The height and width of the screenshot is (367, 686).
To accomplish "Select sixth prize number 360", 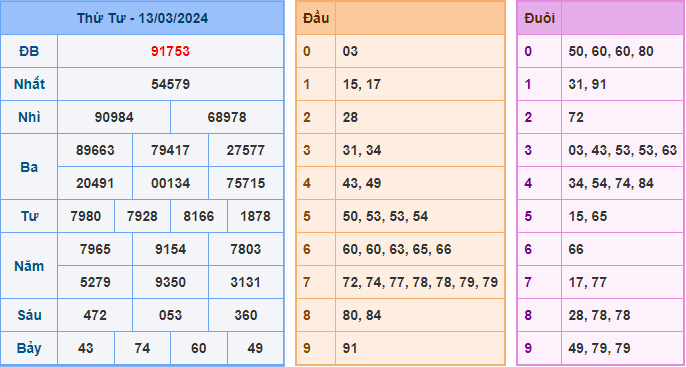I will (x=245, y=315).
